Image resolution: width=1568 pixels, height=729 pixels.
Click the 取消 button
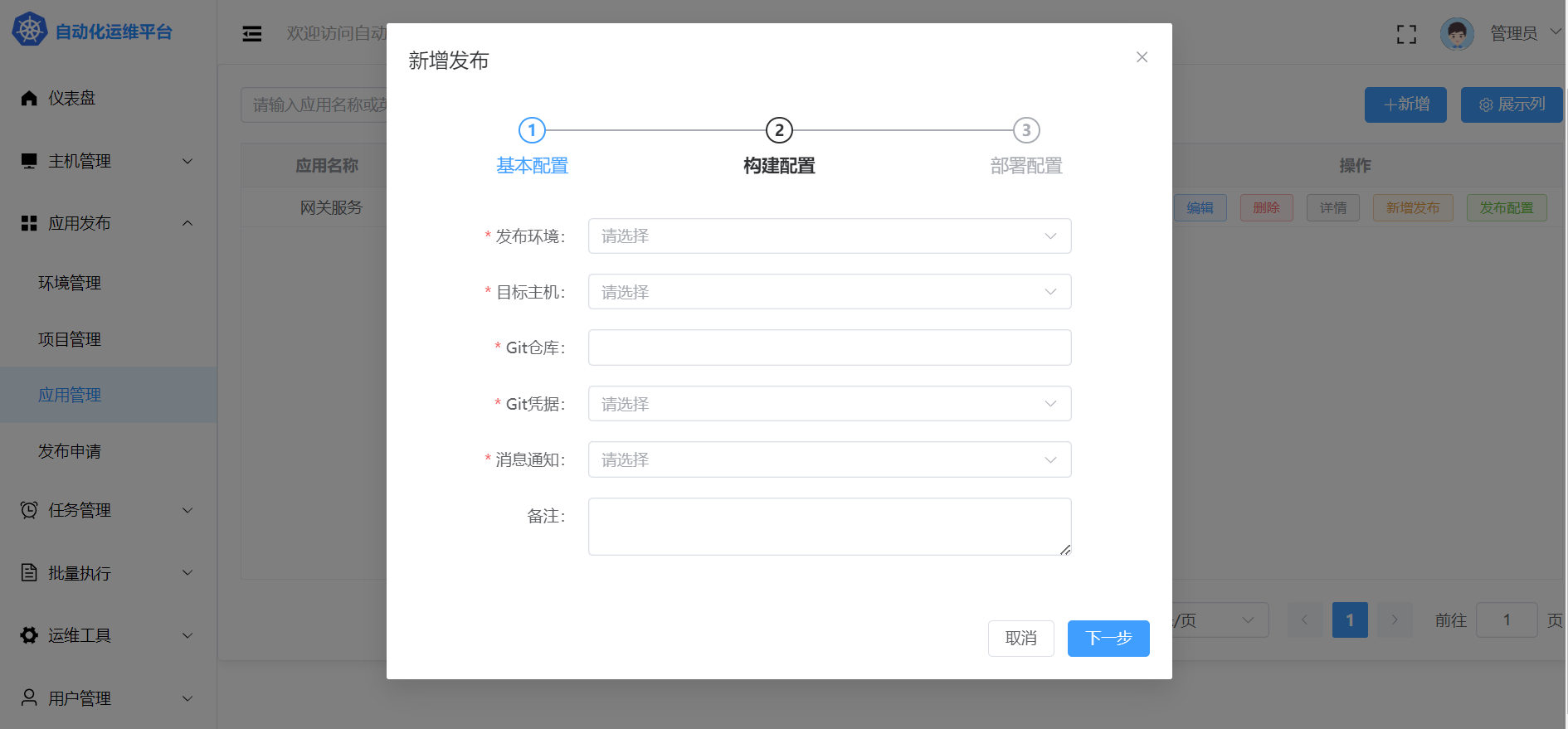(x=1020, y=639)
